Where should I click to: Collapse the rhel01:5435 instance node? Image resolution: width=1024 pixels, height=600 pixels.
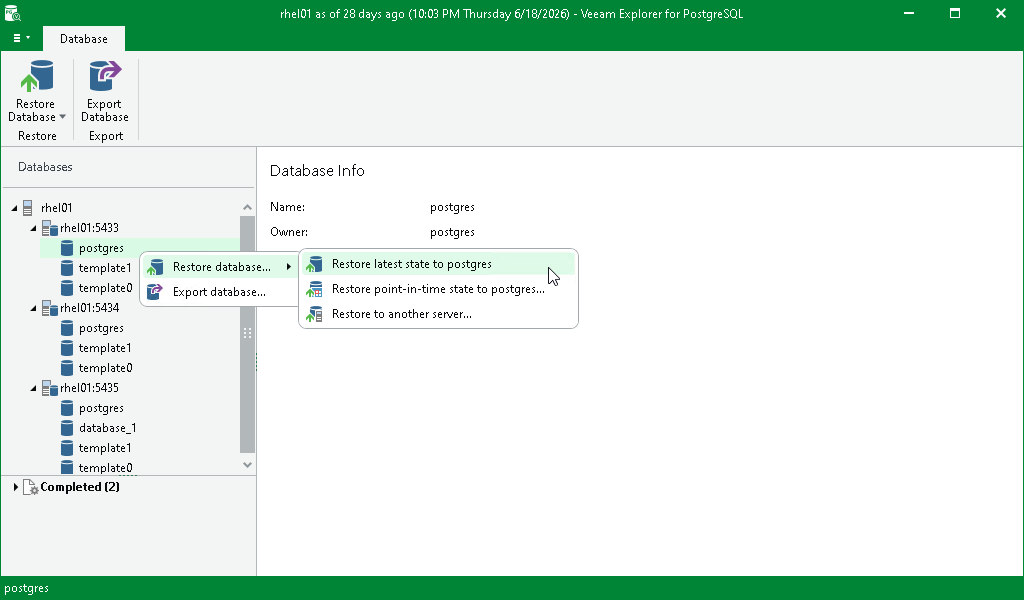coord(33,388)
